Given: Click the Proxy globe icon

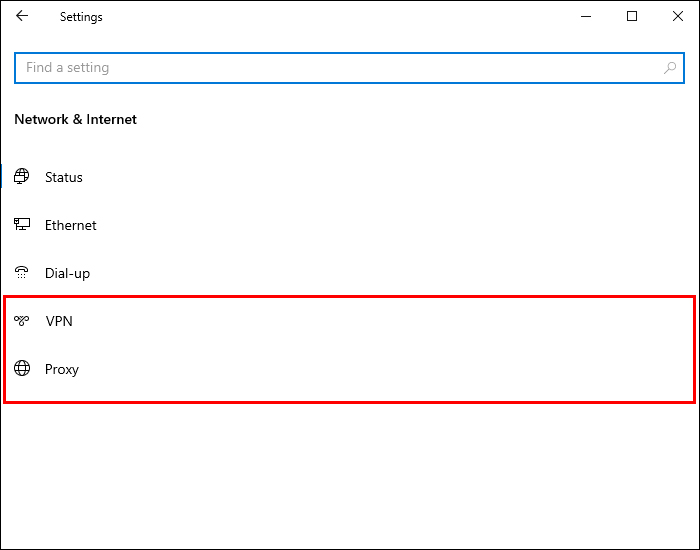Looking at the screenshot, I should coord(22,369).
